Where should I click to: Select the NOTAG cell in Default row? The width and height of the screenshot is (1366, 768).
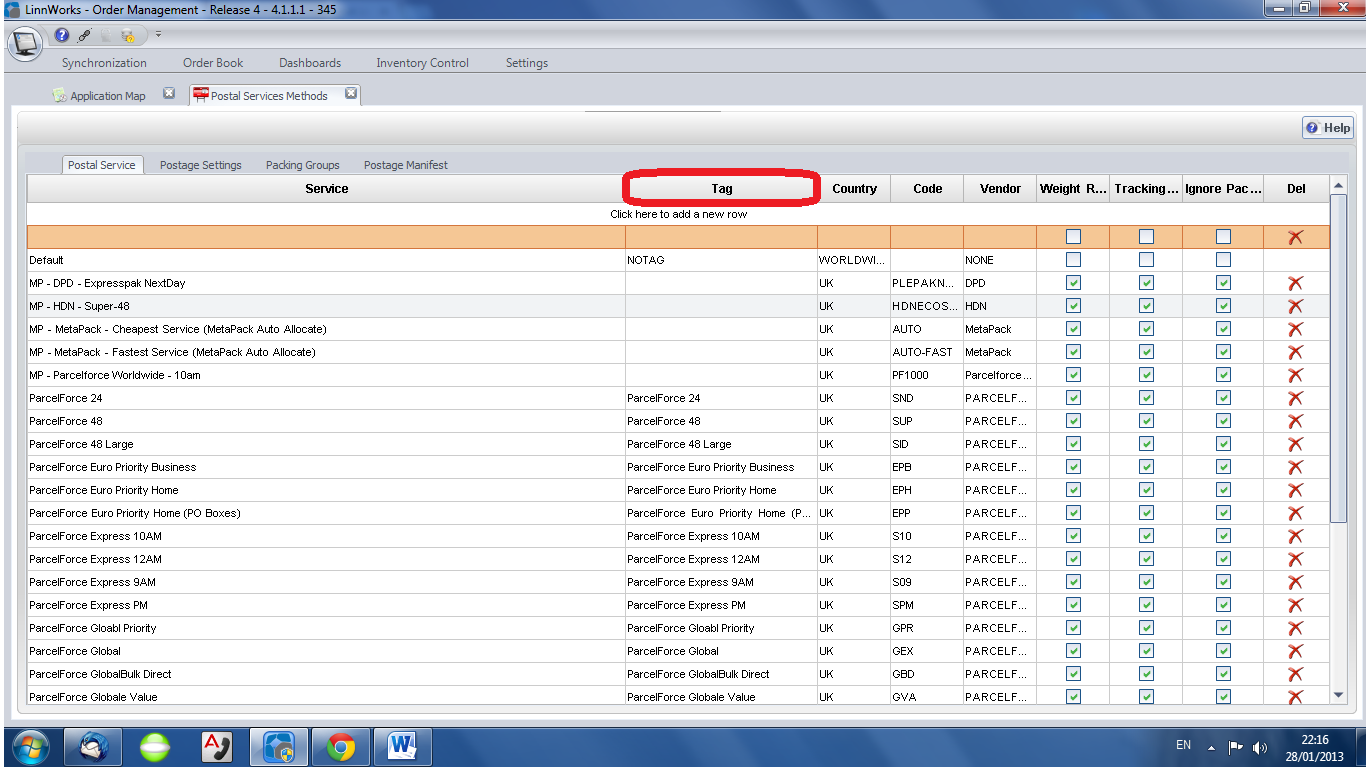(721, 260)
